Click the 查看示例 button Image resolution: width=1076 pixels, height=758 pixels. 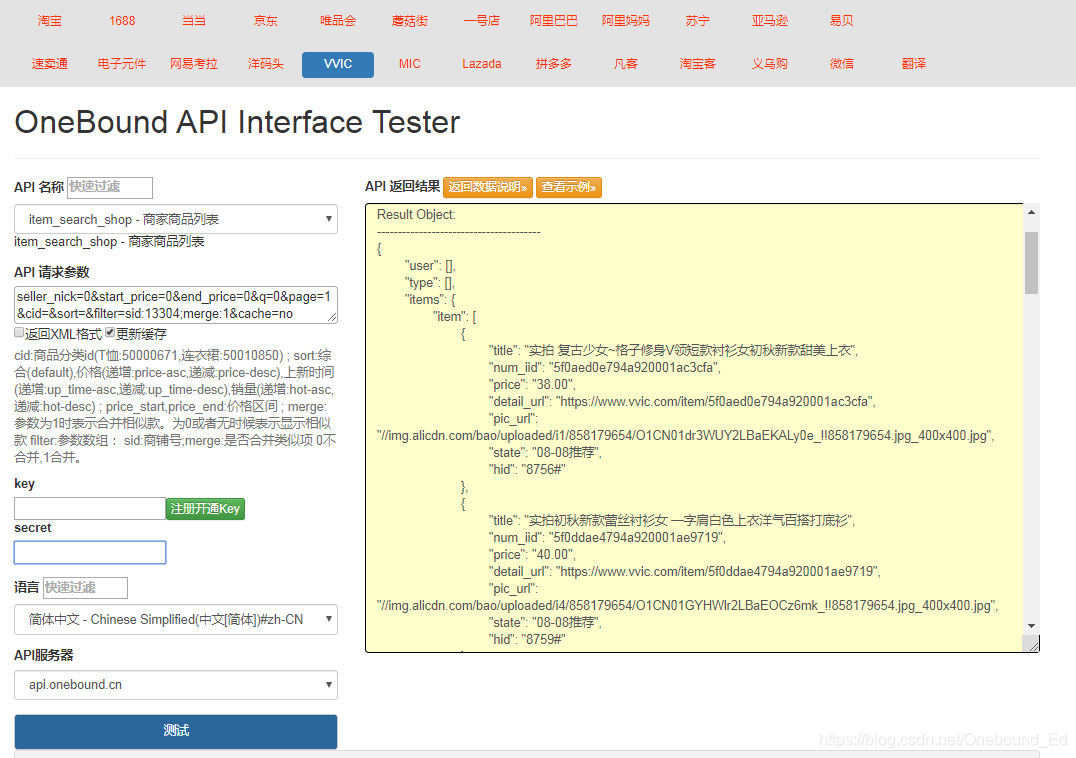pyautogui.click(x=569, y=187)
